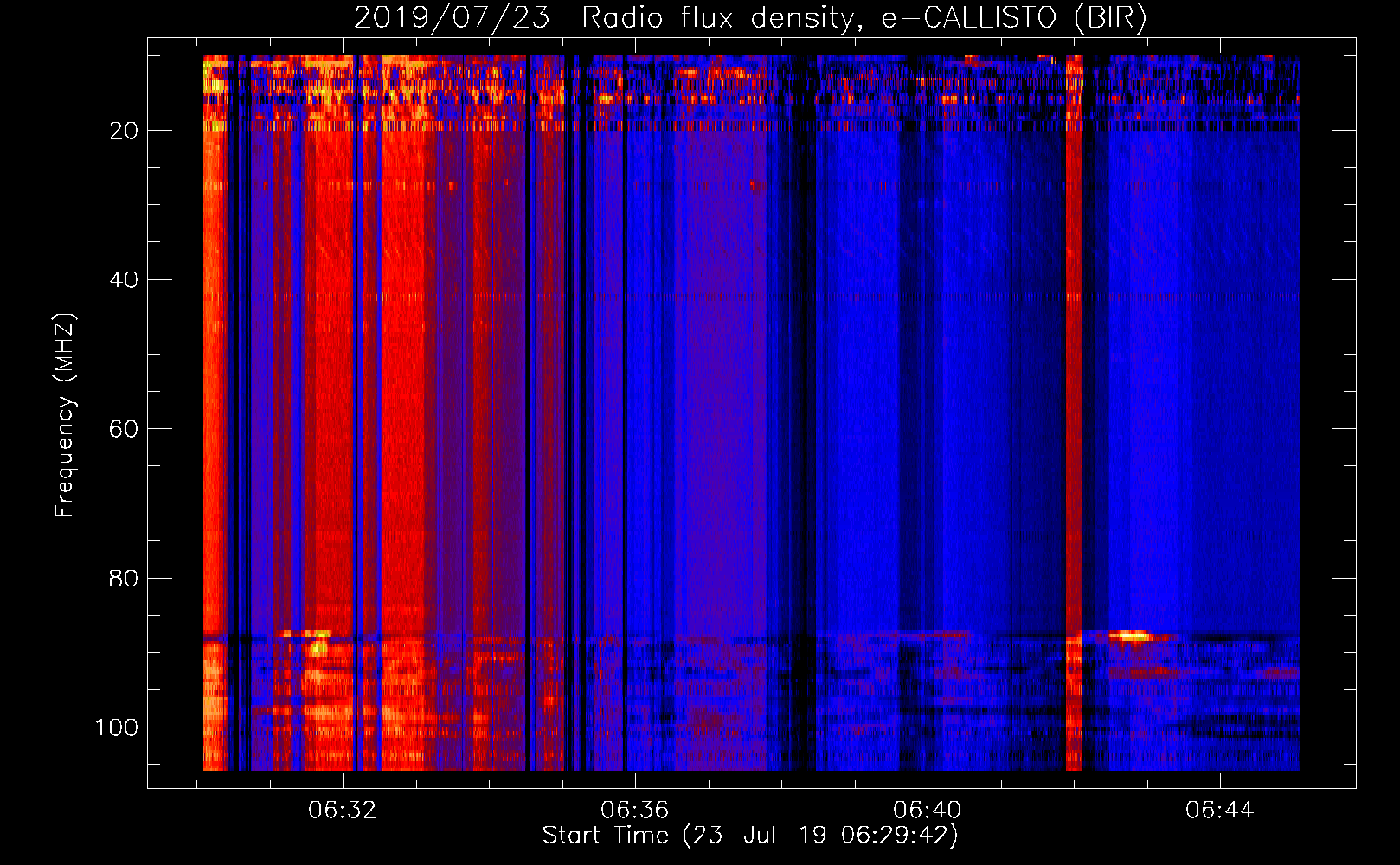The image size is (1400, 865).
Task: Click the 80 MHz frequency label
Action: pyautogui.click(x=124, y=578)
